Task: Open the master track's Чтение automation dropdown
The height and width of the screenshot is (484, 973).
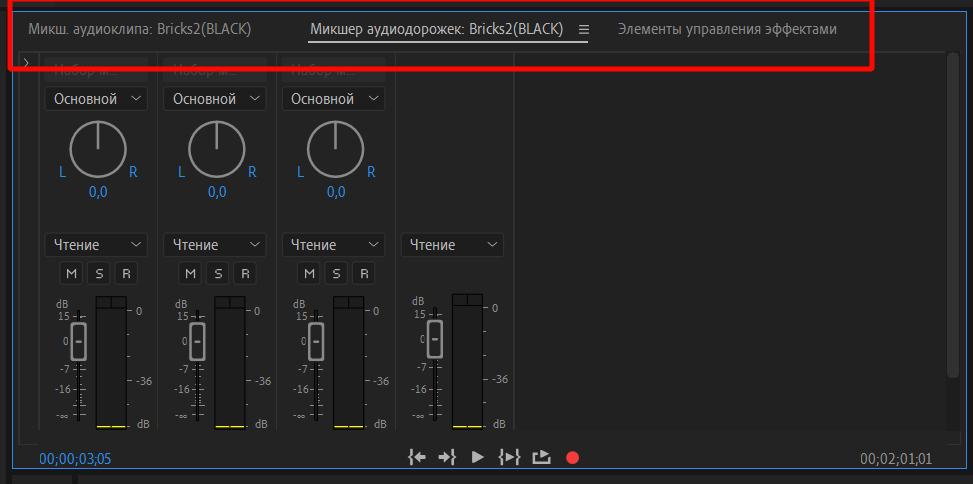Action: click(x=452, y=245)
